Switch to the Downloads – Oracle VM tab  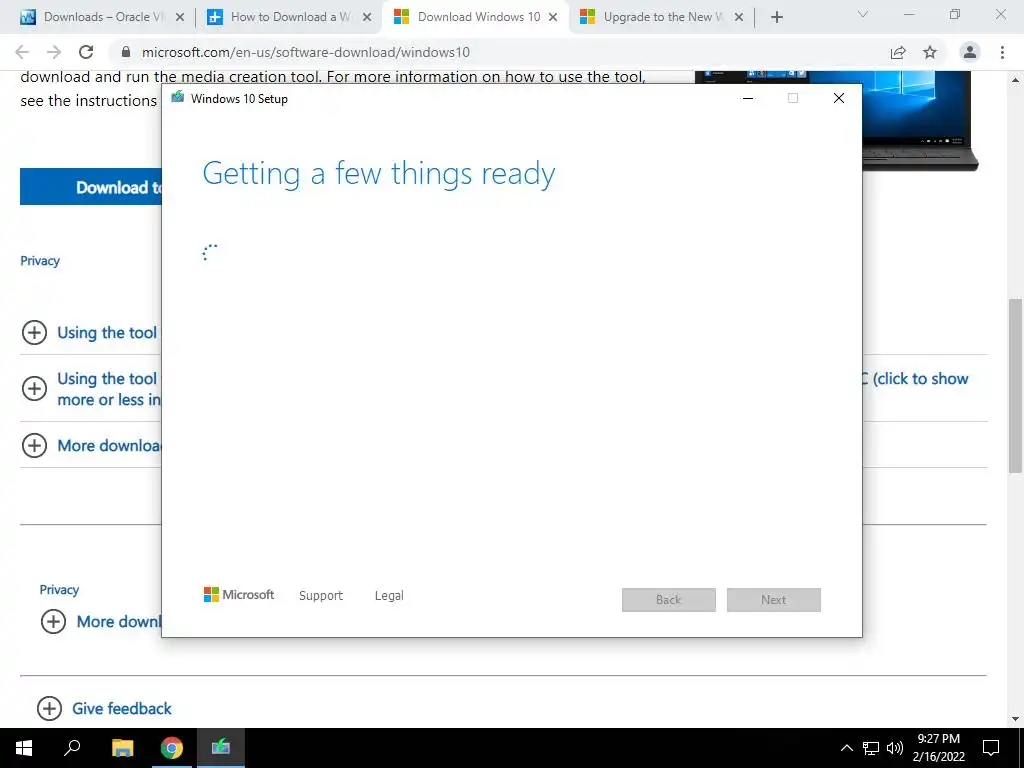[x=103, y=17]
